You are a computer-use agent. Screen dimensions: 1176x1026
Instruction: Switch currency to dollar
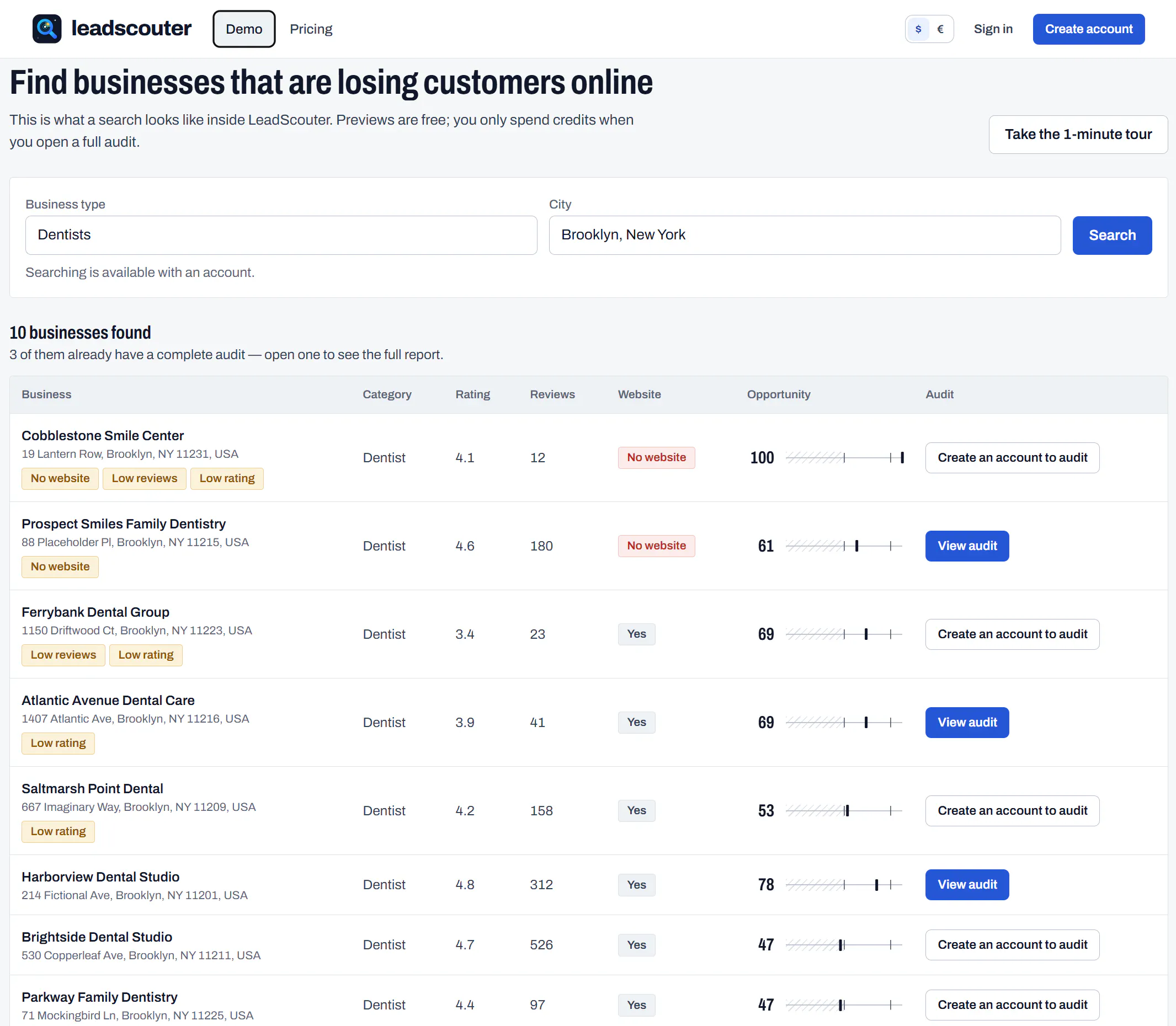(918, 29)
